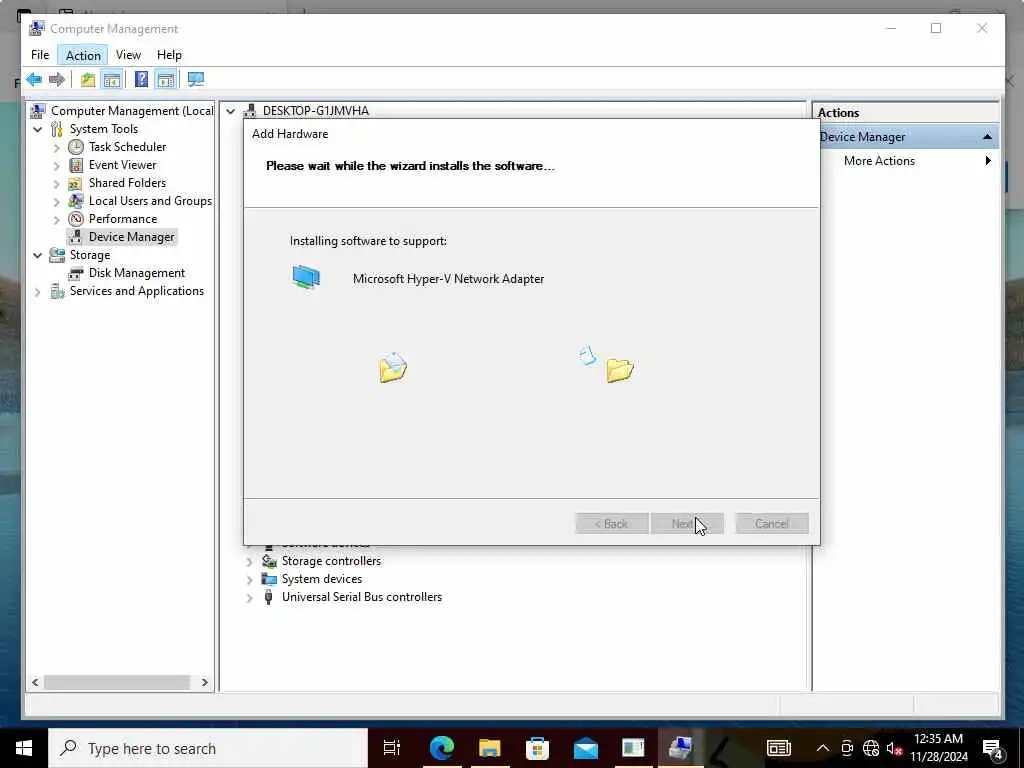Click the Task Scheduler clock icon
The image size is (1024, 768).
pos(76,147)
